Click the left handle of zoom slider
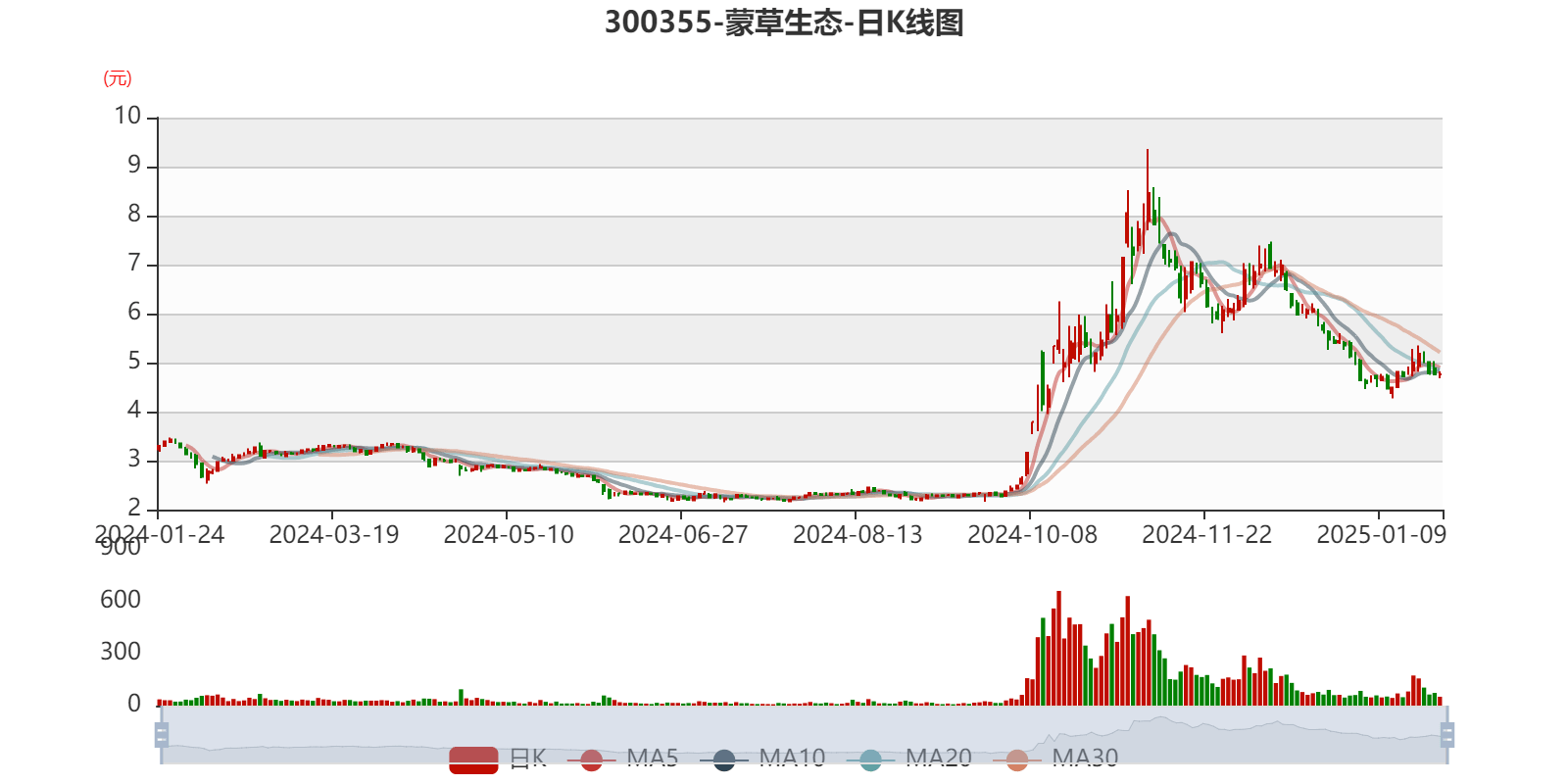 [160, 734]
